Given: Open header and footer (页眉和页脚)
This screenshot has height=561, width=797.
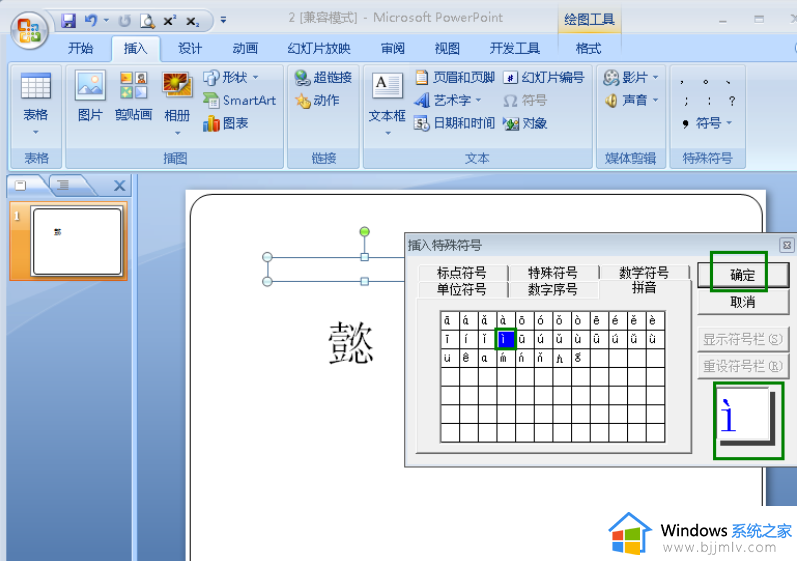Looking at the screenshot, I should pos(455,77).
